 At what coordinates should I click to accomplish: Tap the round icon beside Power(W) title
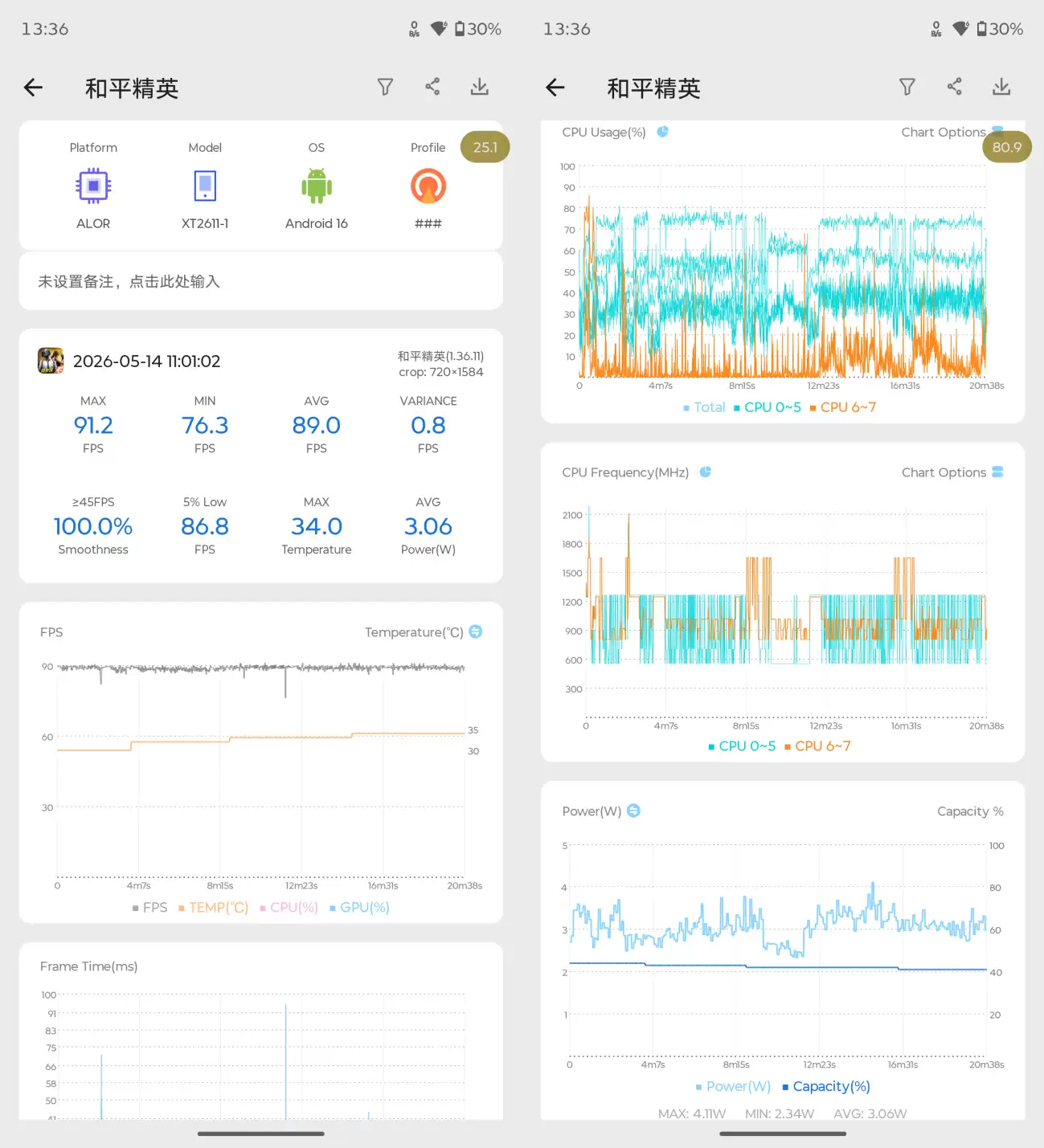click(633, 811)
